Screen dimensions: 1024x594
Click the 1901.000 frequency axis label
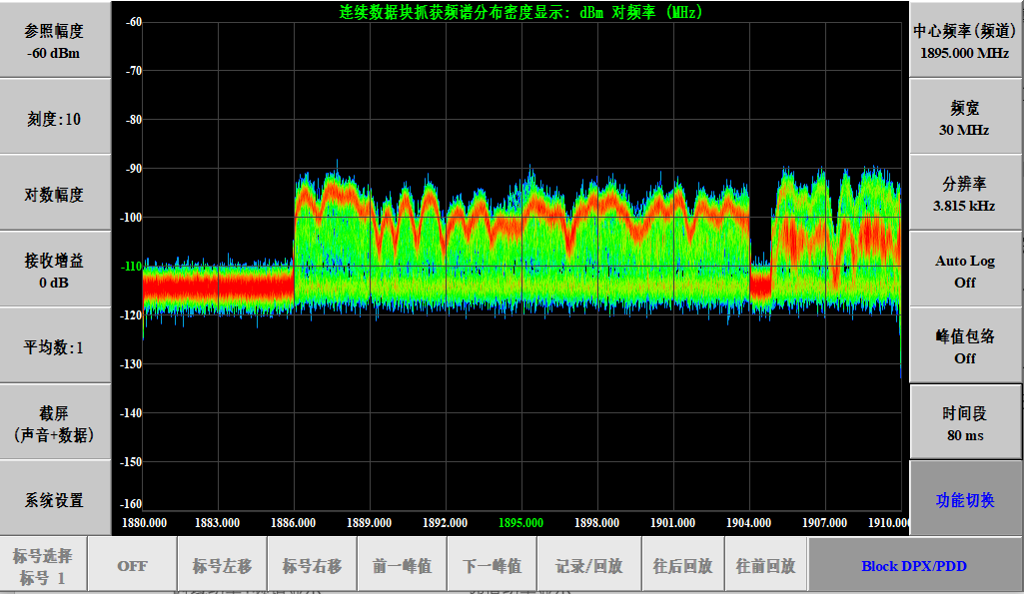coord(673,523)
